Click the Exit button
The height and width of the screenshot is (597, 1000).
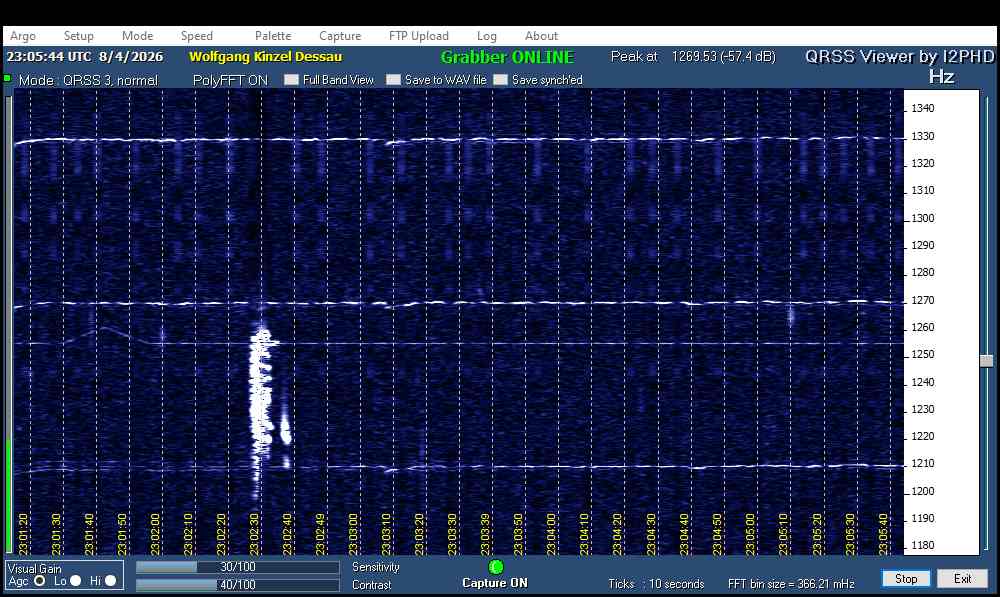pos(962,579)
